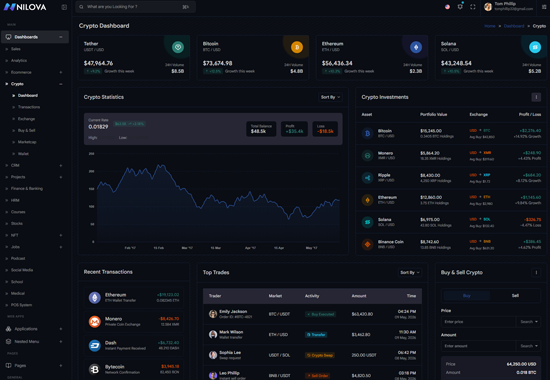Collapse the sidebar with the toggle icon
The height and width of the screenshot is (380, 550).
coord(64,7)
